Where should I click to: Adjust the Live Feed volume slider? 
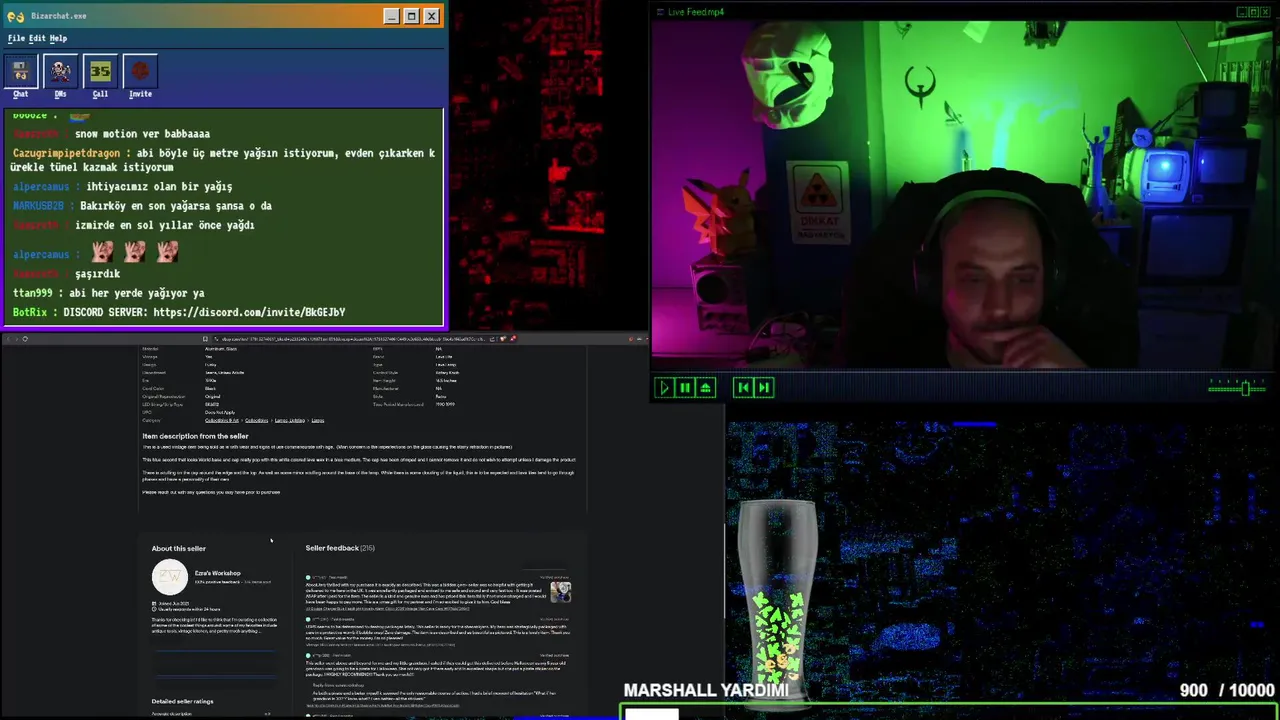pos(1237,387)
